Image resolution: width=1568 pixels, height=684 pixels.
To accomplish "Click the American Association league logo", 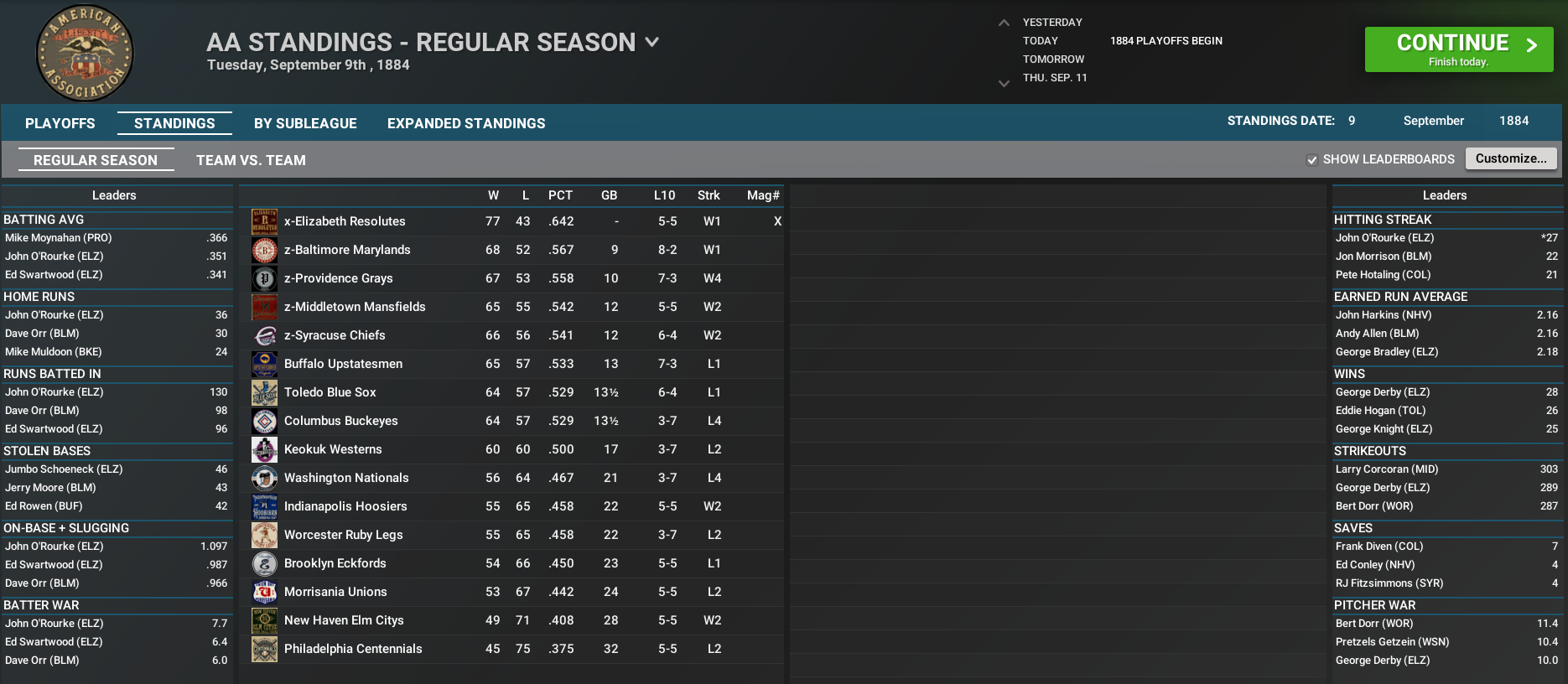I will coord(85,53).
